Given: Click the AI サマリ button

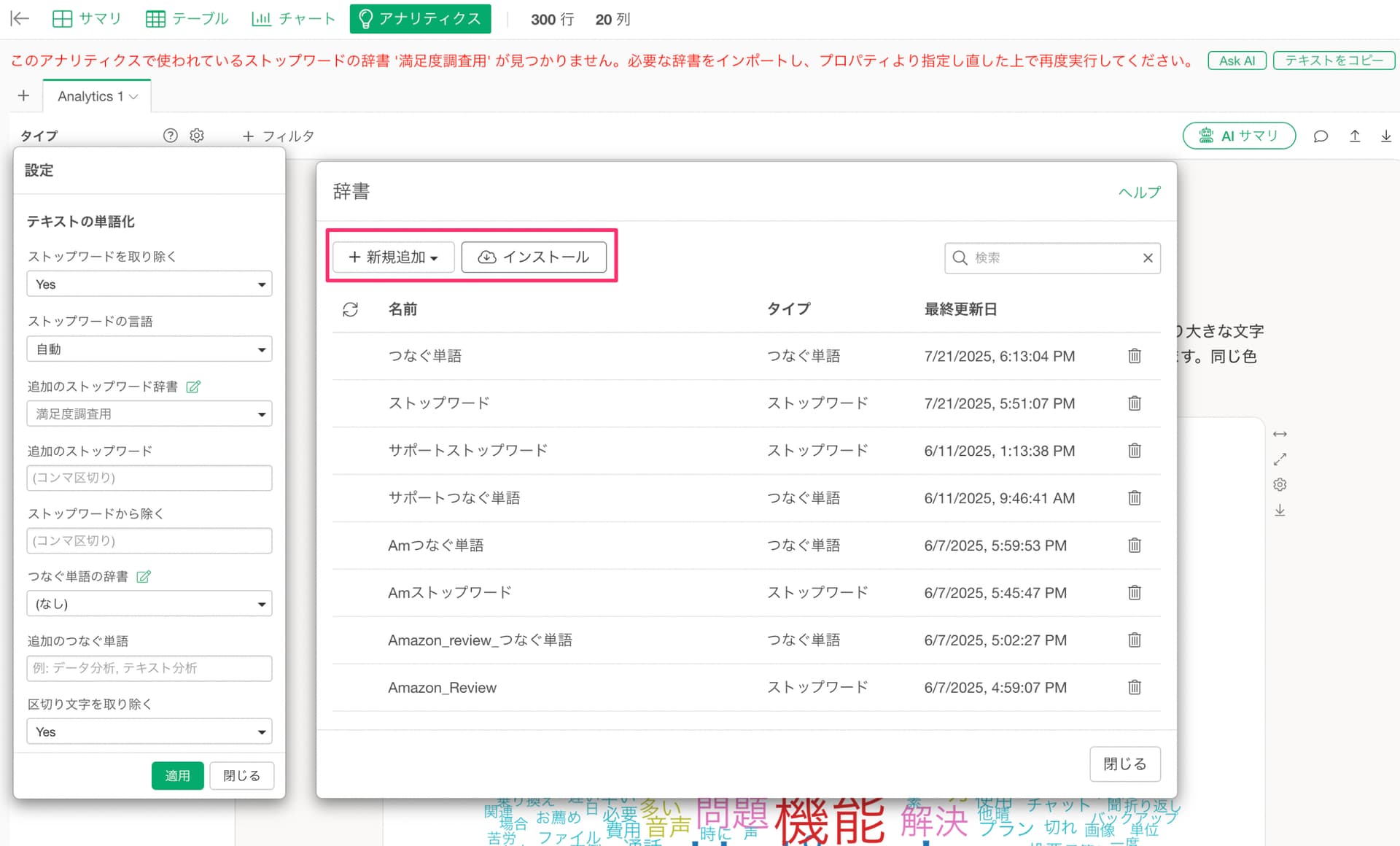Looking at the screenshot, I should pyautogui.click(x=1239, y=136).
